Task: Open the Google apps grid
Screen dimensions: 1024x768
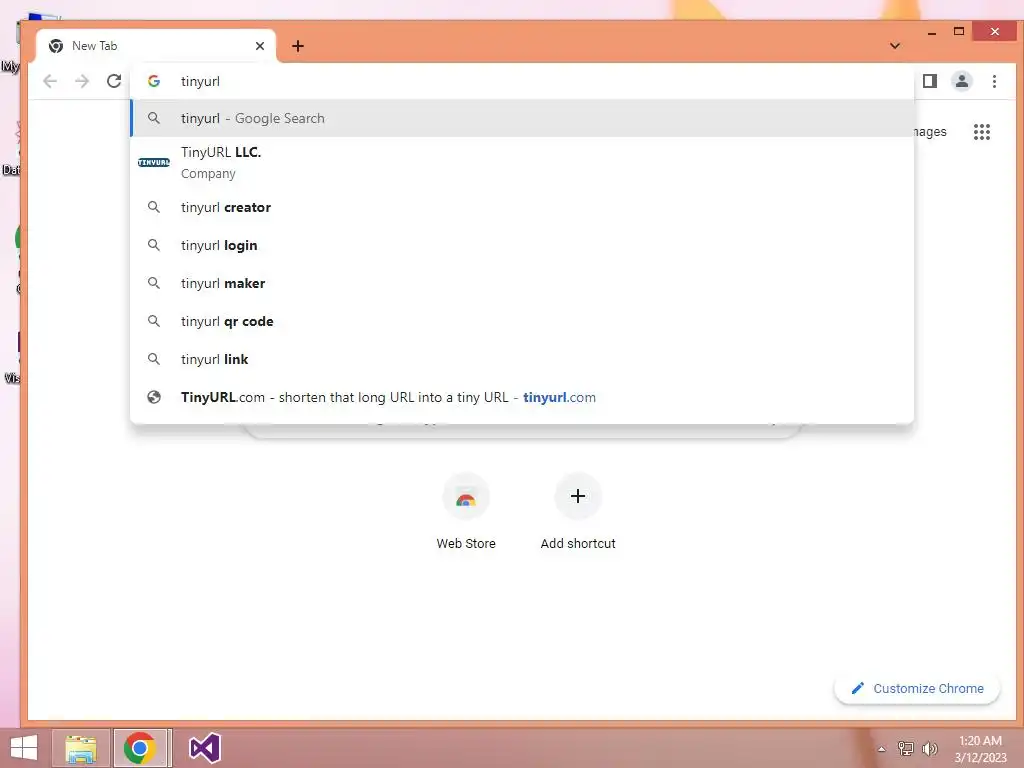Action: pos(982,132)
